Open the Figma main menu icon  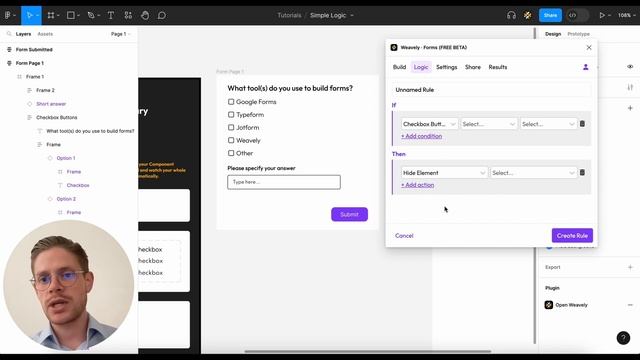point(8,15)
